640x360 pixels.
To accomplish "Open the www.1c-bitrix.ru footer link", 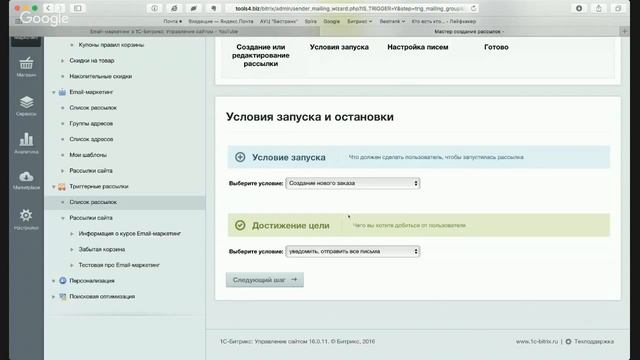I will pyautogui.click(x=536, y=342).
